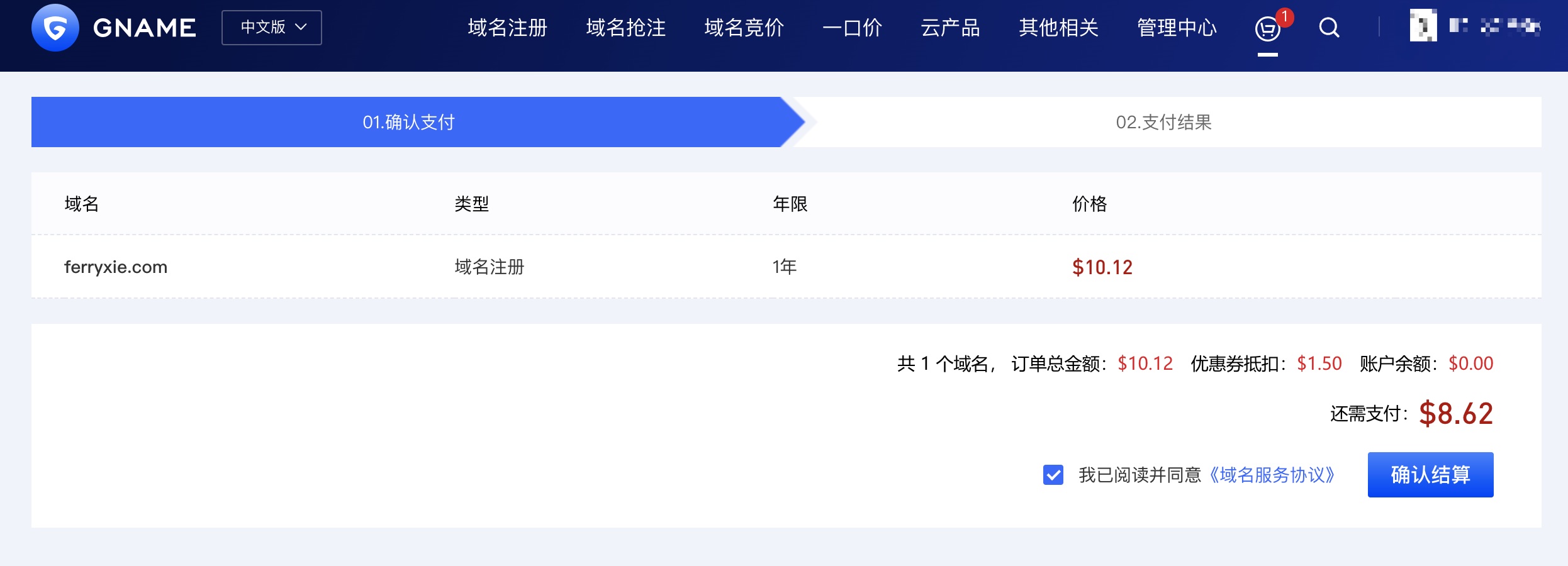
Task: Go to 管理中心
Action: coord(1177,28)
